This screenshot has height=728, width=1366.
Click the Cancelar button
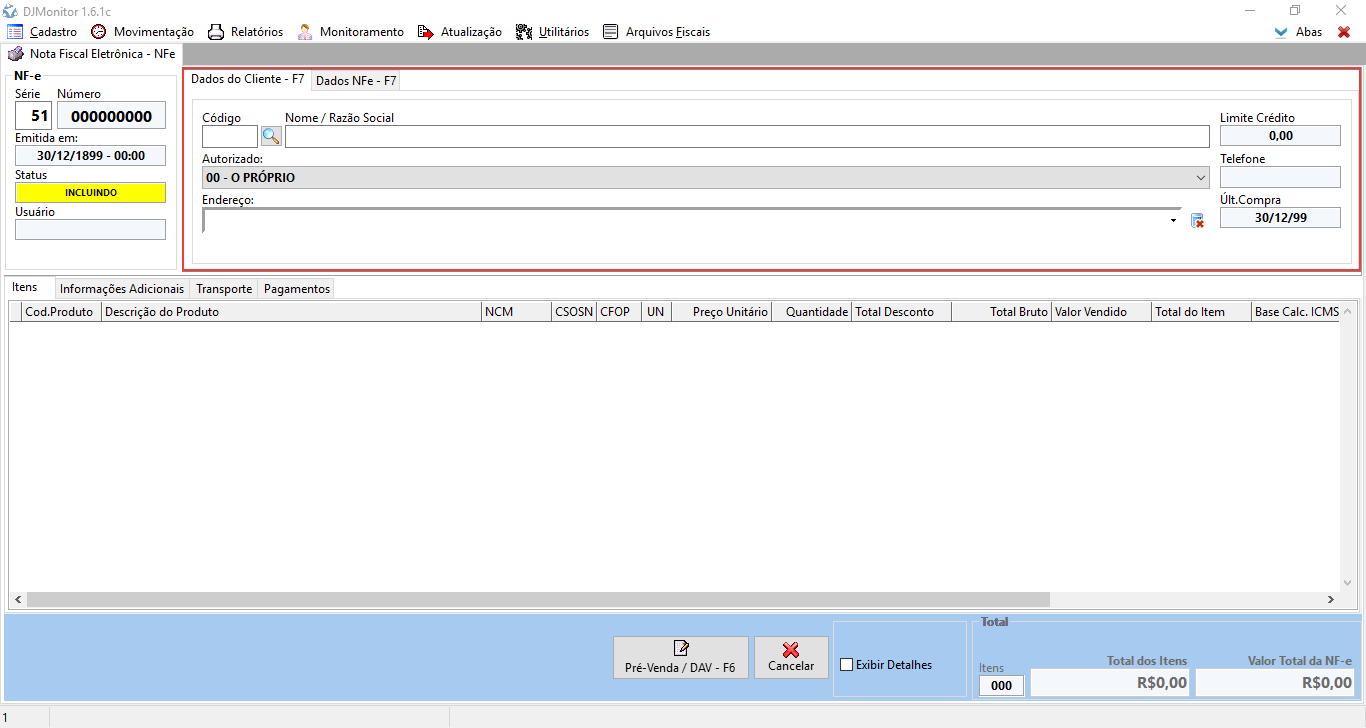tap(791, 657)
